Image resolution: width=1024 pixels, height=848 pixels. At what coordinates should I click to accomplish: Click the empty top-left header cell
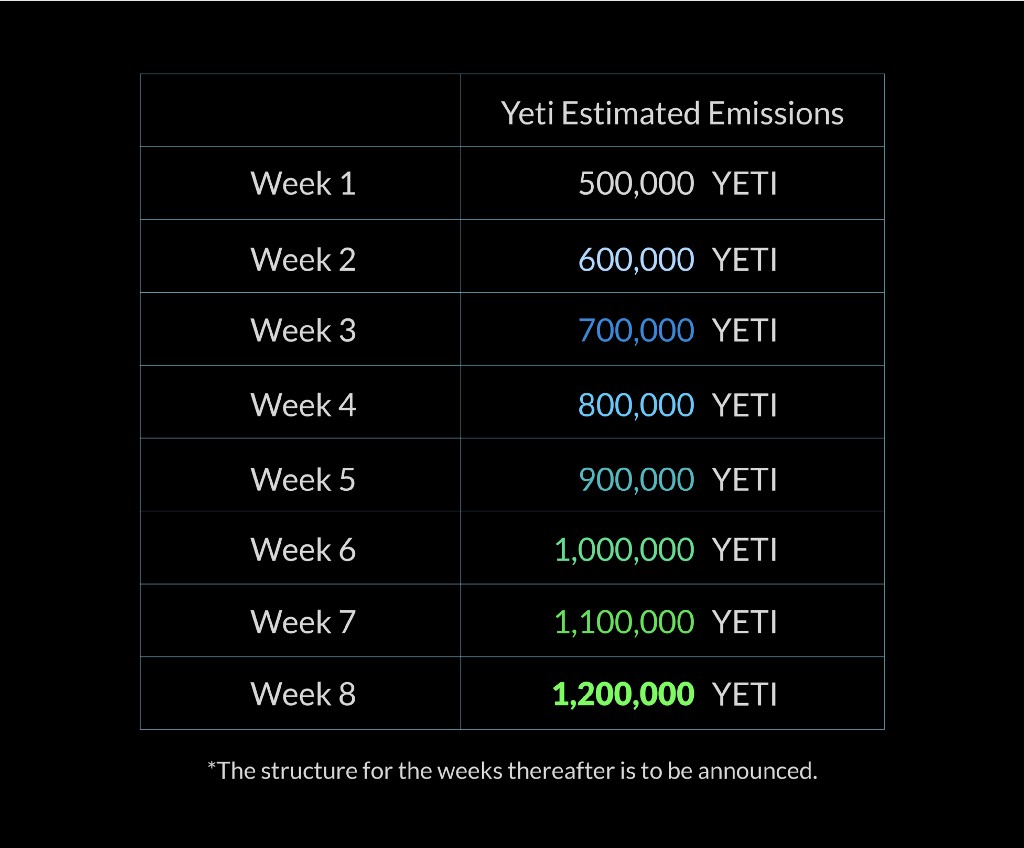pos(300,110)
